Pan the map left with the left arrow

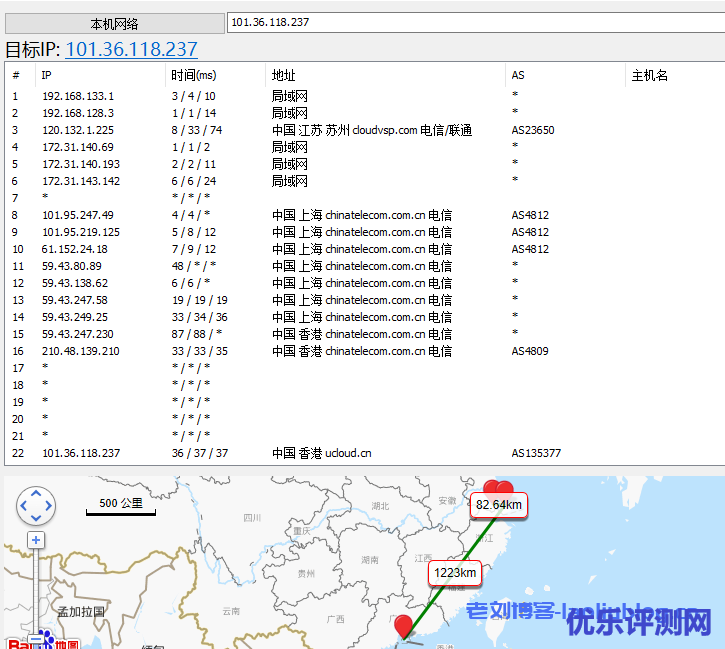[24, 507]
